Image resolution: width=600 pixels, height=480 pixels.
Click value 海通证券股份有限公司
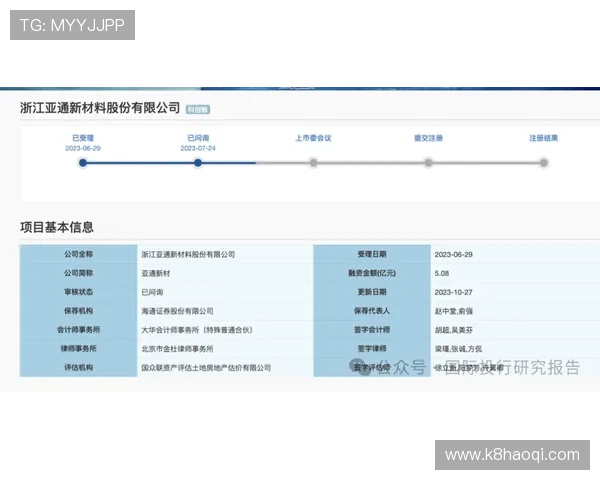click(x=177, y=311)
